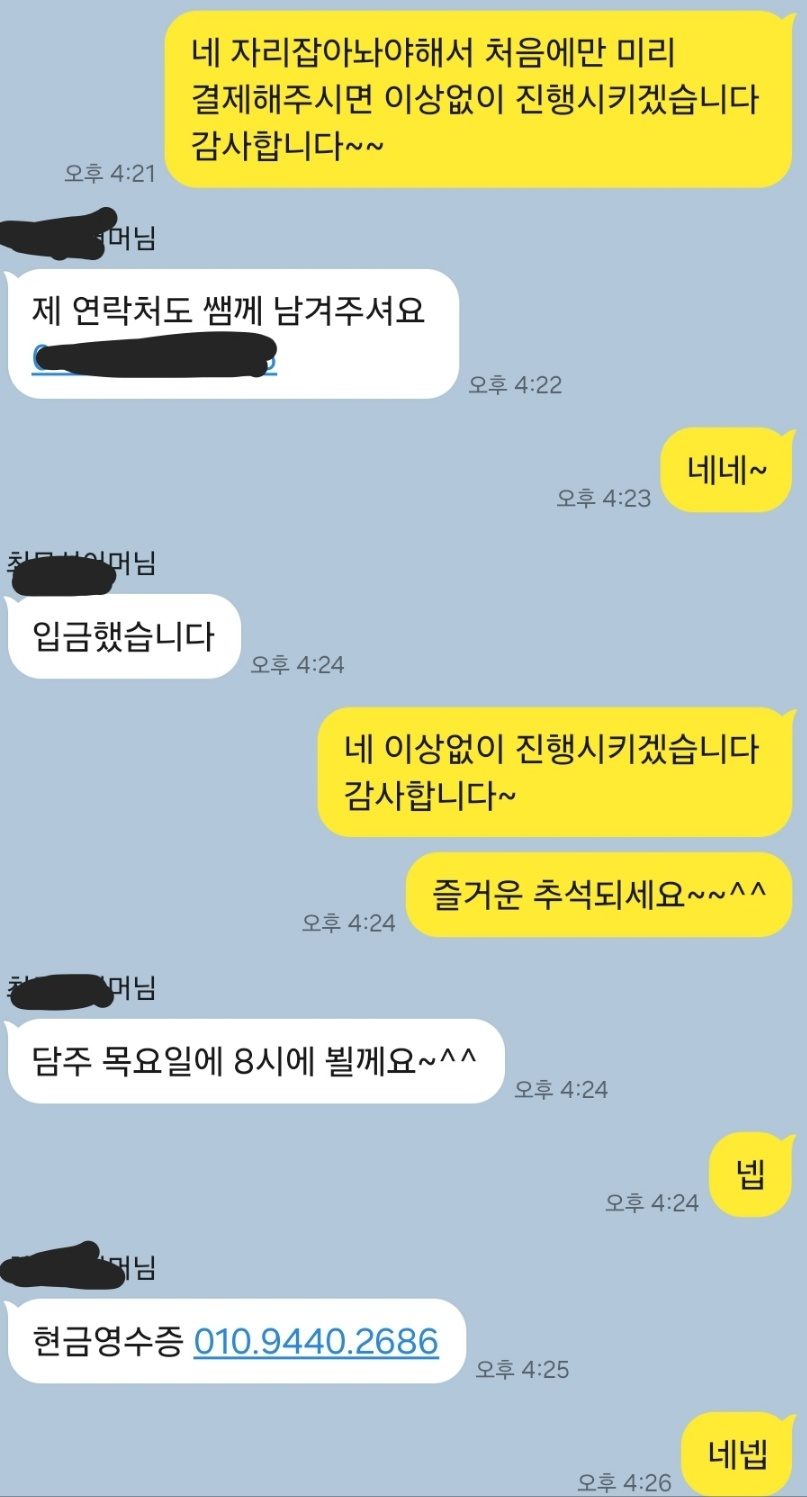Viewport: 807px width, 1497px height.
Task: Tap the 오후 4:25 timestamp
Action: [522, 1370]
